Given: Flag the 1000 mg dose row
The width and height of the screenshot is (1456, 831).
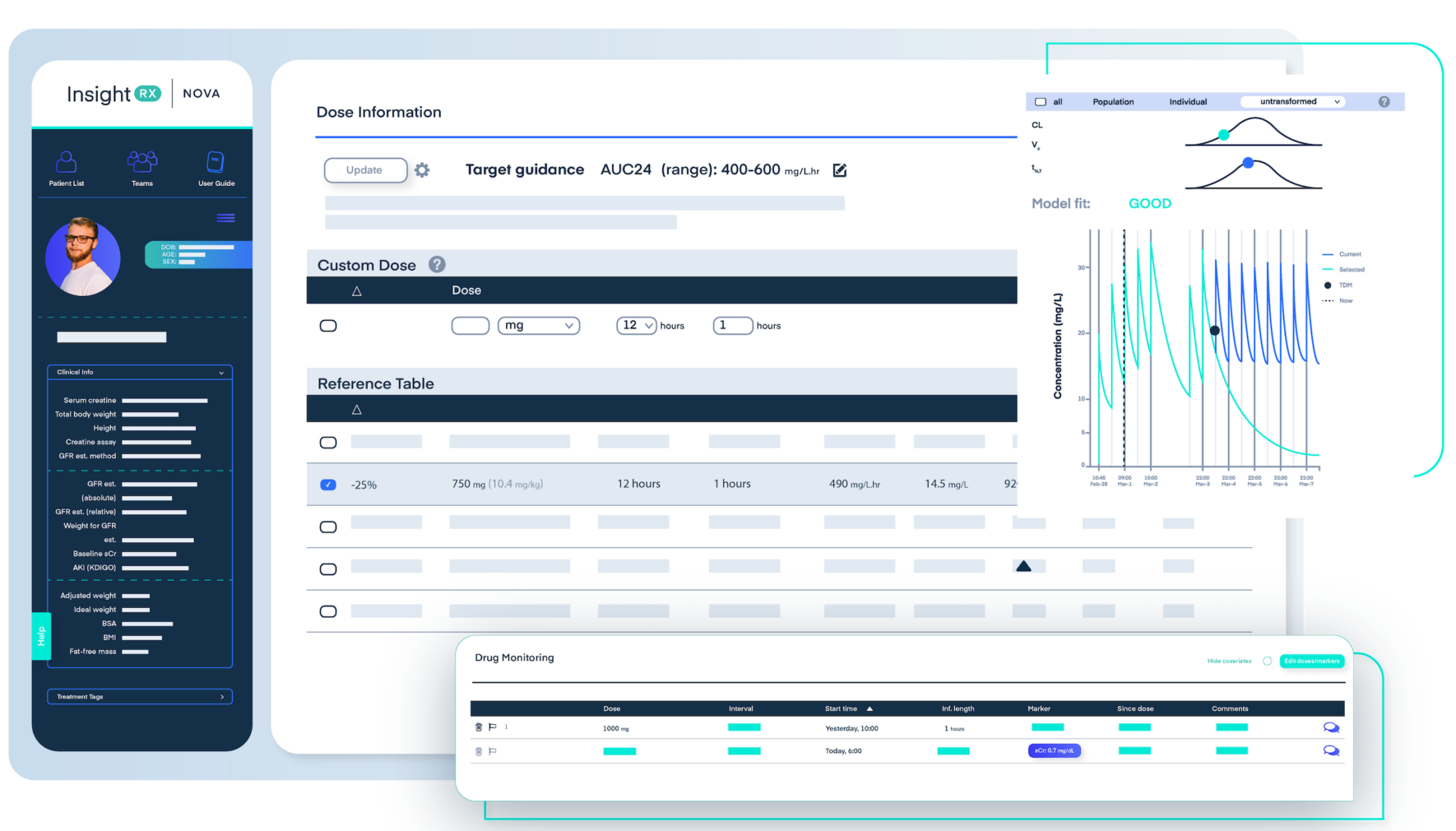Looking at the screenshot, I should (x=493, y=727).
